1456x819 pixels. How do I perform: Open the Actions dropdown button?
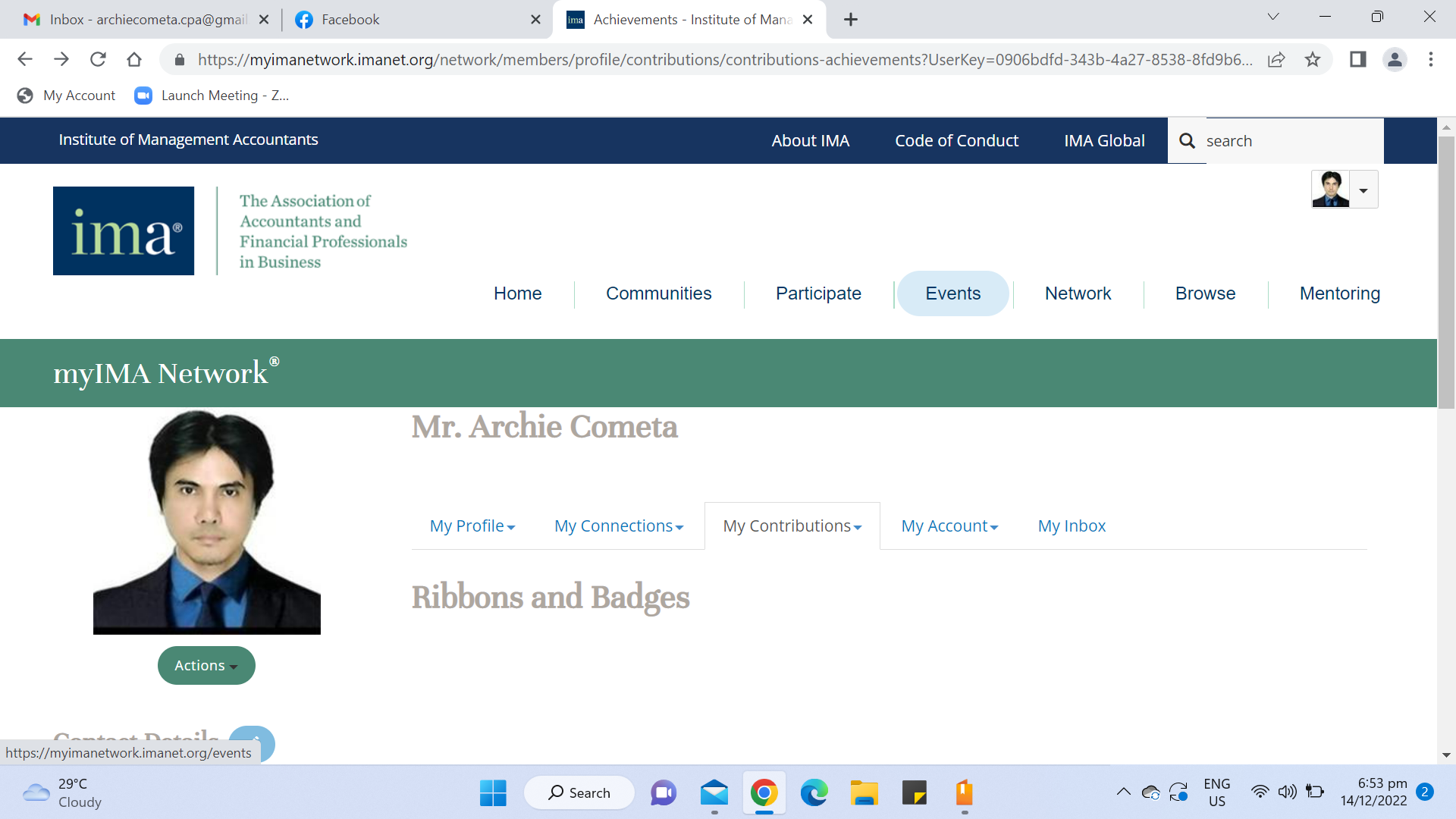point(206,666)
